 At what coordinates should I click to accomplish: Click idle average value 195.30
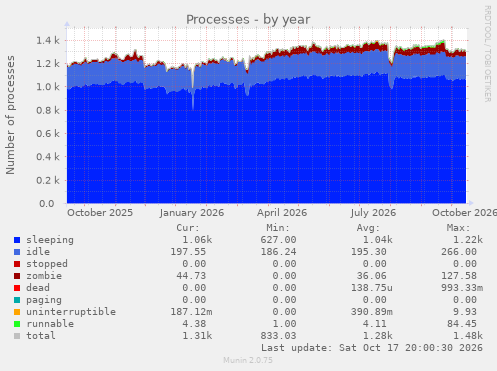(x=369, y=252)
